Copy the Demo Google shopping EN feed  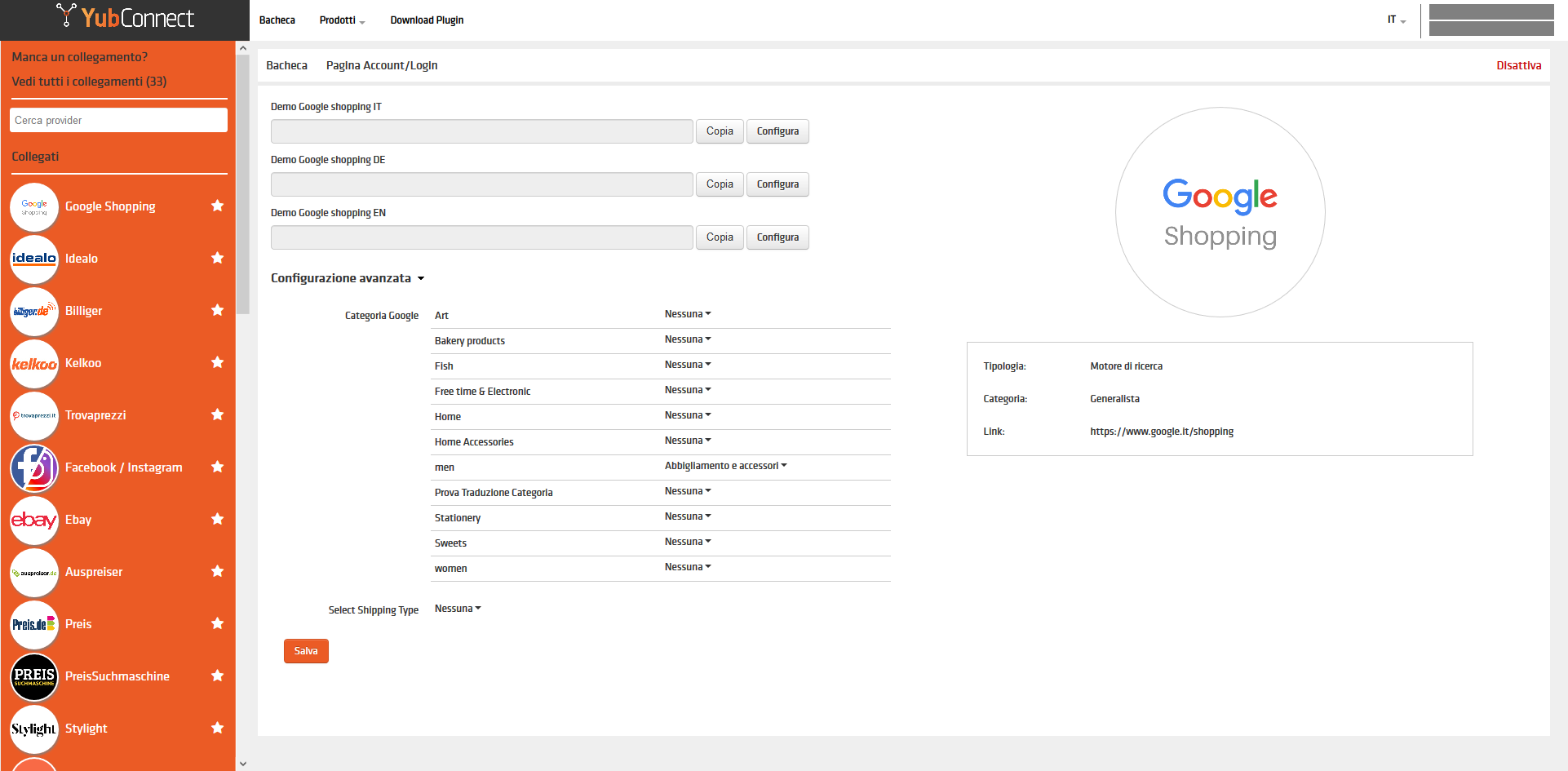coord(720,237)
